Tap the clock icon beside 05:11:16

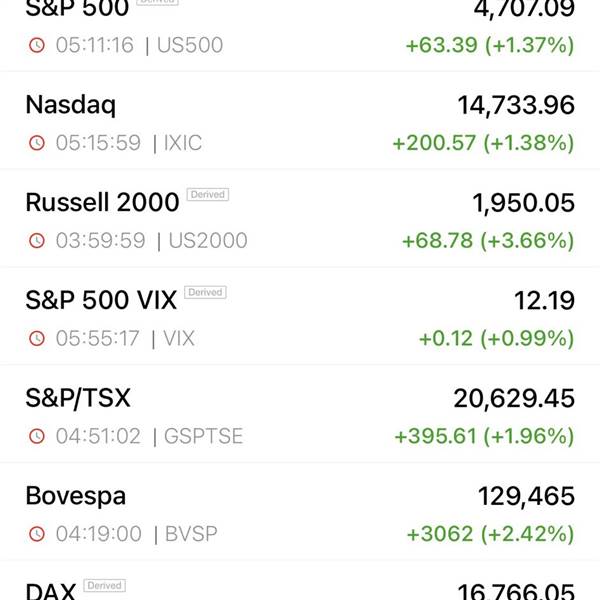point(37,45)
